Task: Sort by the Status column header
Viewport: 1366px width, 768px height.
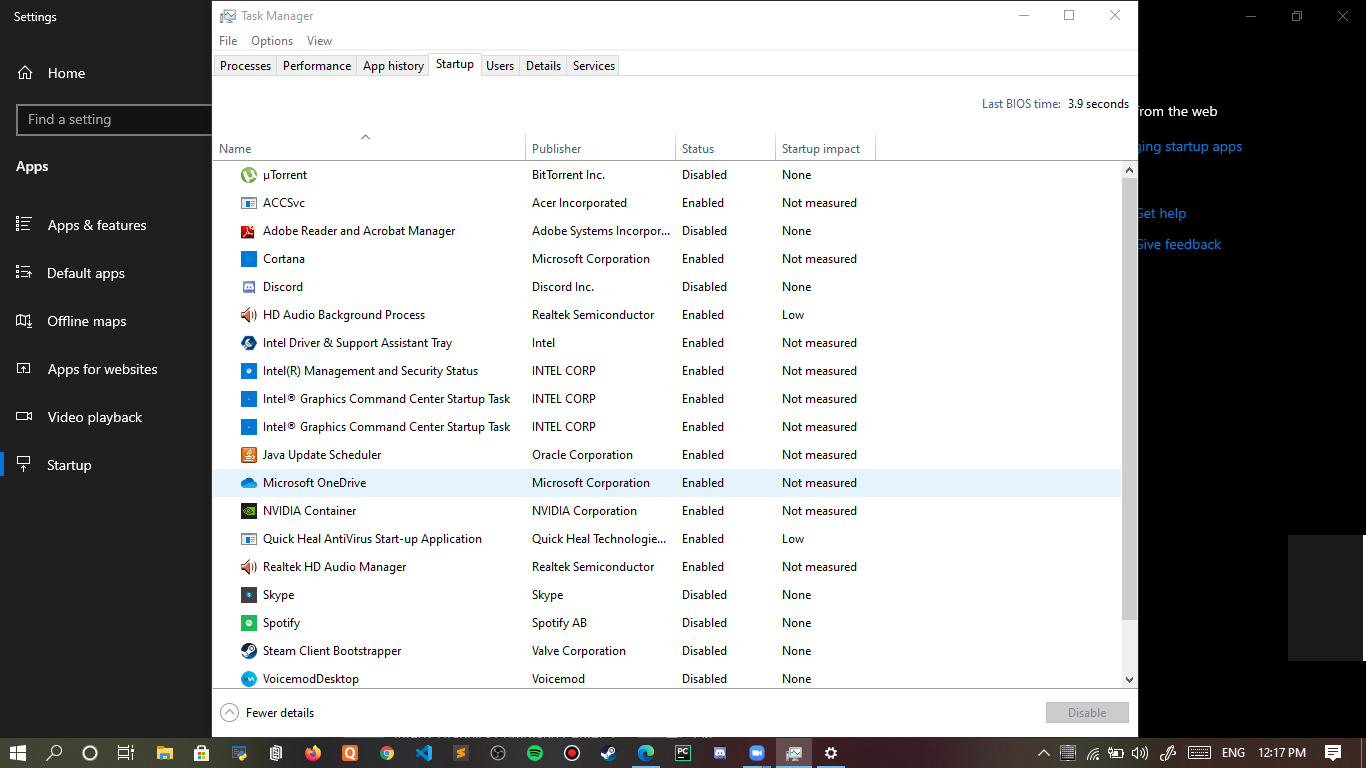Action: click(725, 149)
